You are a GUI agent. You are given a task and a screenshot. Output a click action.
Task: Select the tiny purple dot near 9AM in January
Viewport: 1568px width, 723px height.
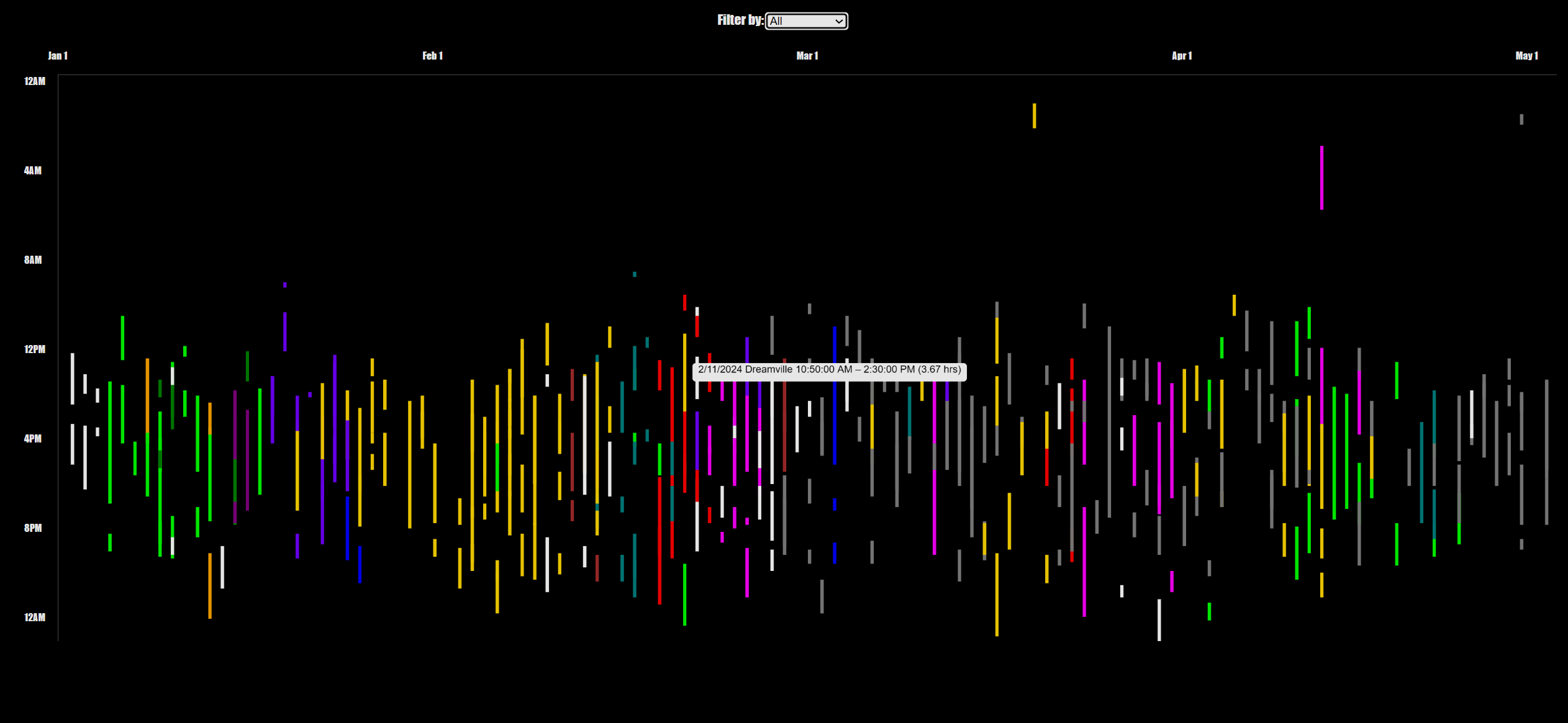point(285,285)
